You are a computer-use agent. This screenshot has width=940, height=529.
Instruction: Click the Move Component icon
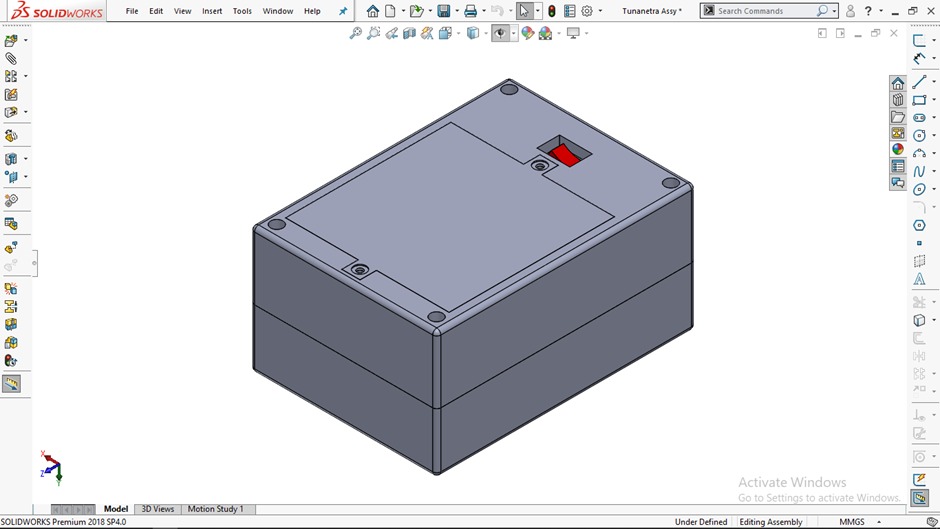click(11, 112)
